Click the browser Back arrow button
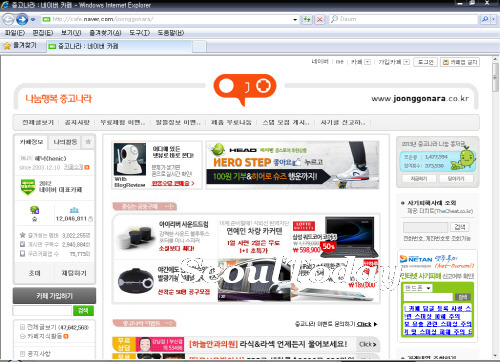 click(8, 20)
